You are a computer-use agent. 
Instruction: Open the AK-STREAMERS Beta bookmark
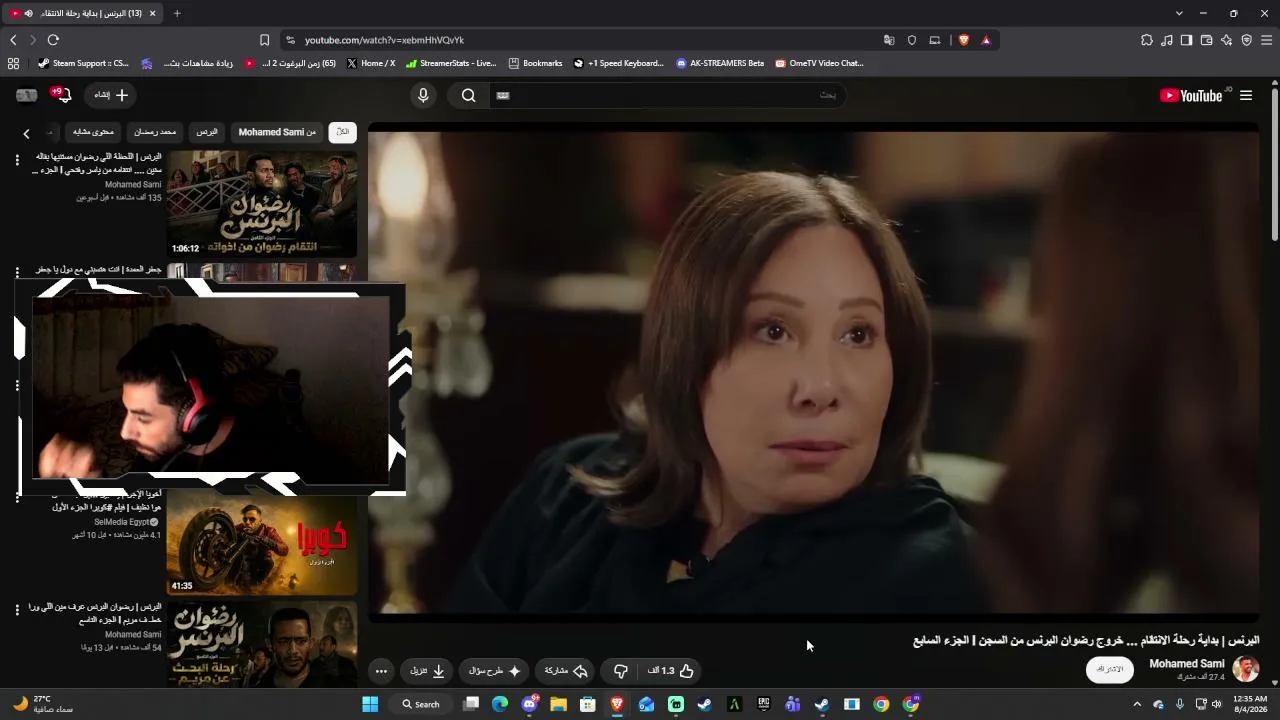coord(720,63)
